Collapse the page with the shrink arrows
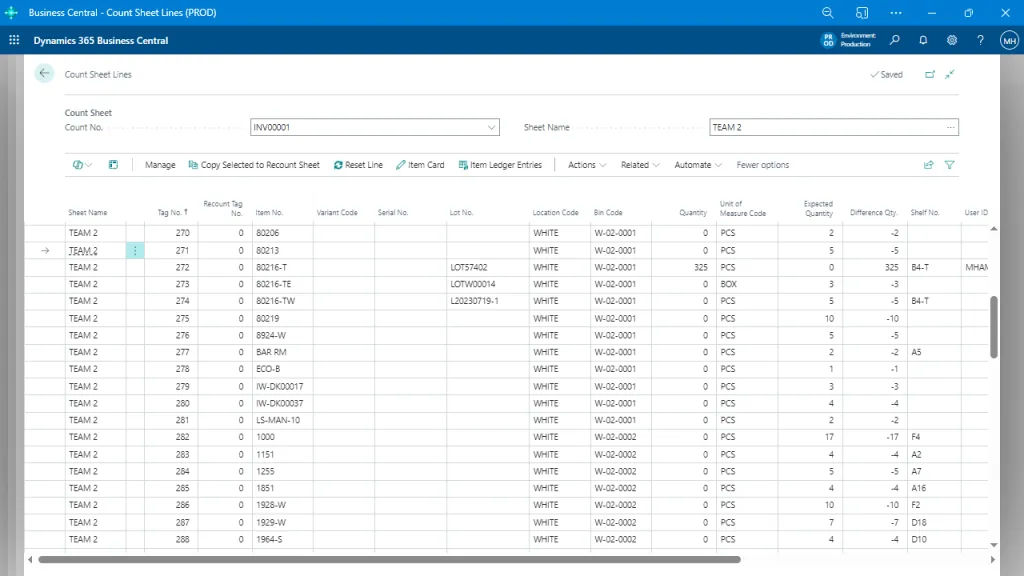The width and height of the screenshot is (1024, 576). point(951,73)
